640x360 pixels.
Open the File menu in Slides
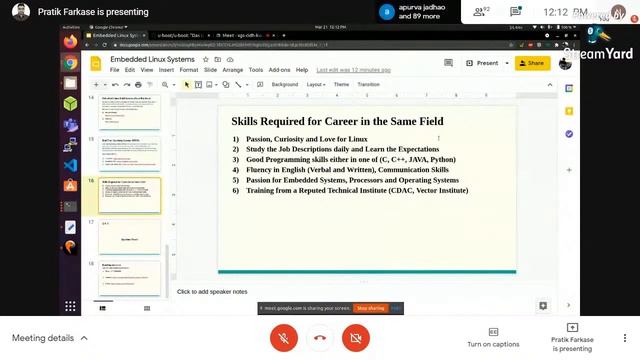(115, 70)
